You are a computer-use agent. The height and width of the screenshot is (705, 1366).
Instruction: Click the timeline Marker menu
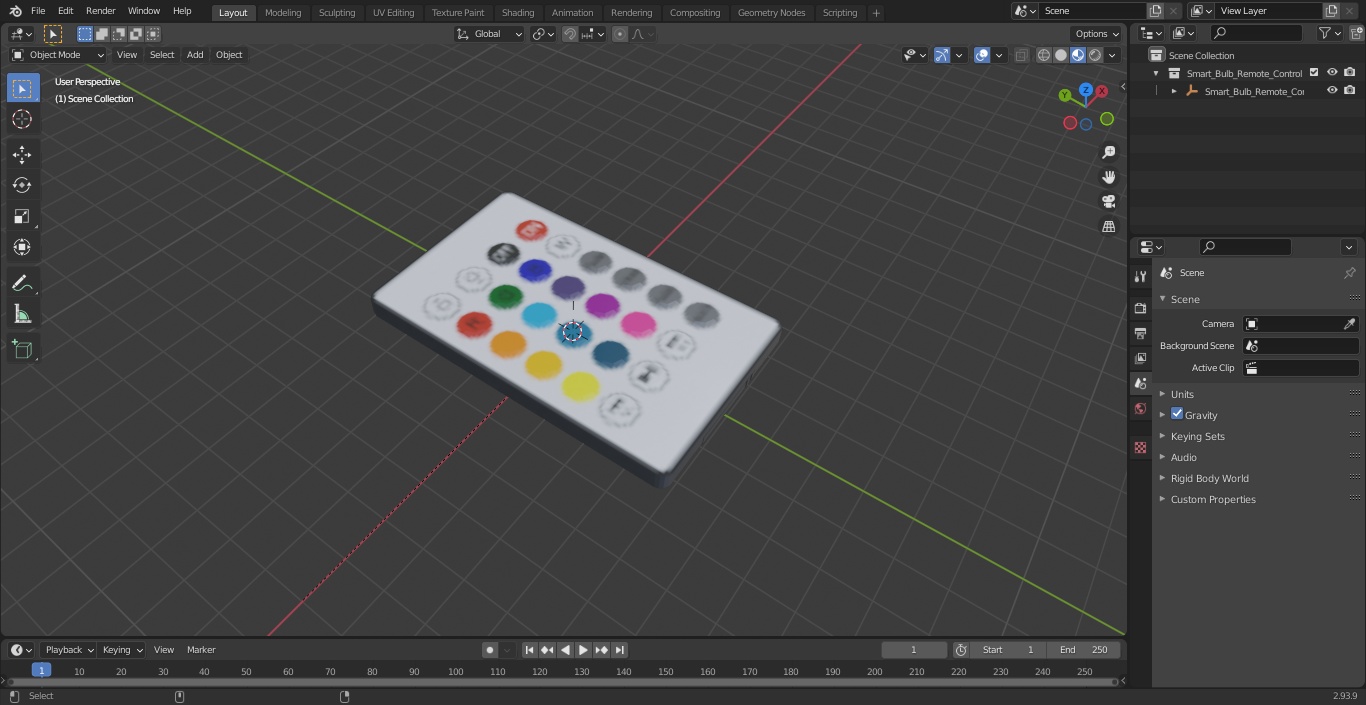[201, 650]
